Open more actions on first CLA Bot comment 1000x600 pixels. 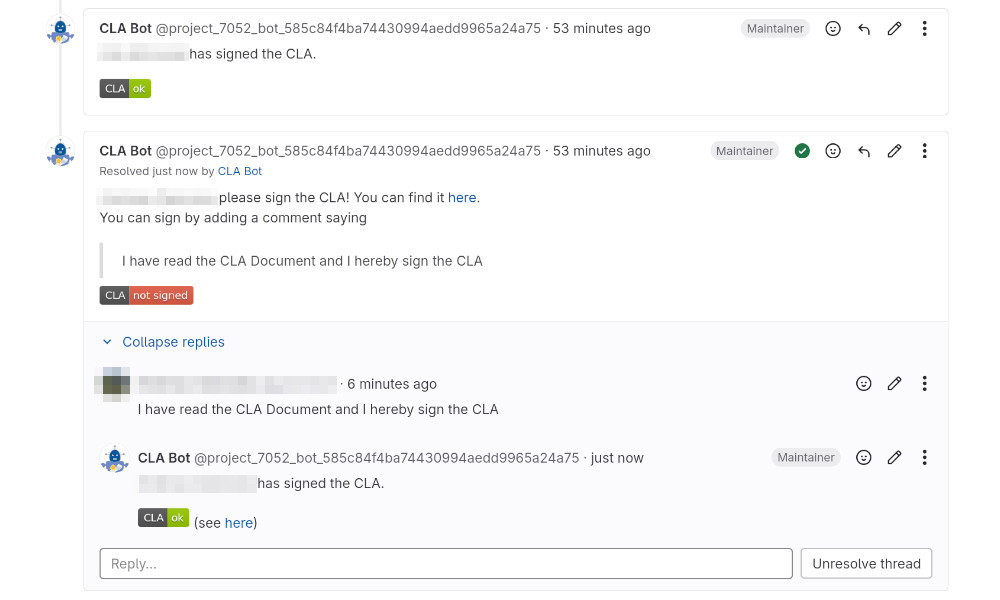point(925,29)
